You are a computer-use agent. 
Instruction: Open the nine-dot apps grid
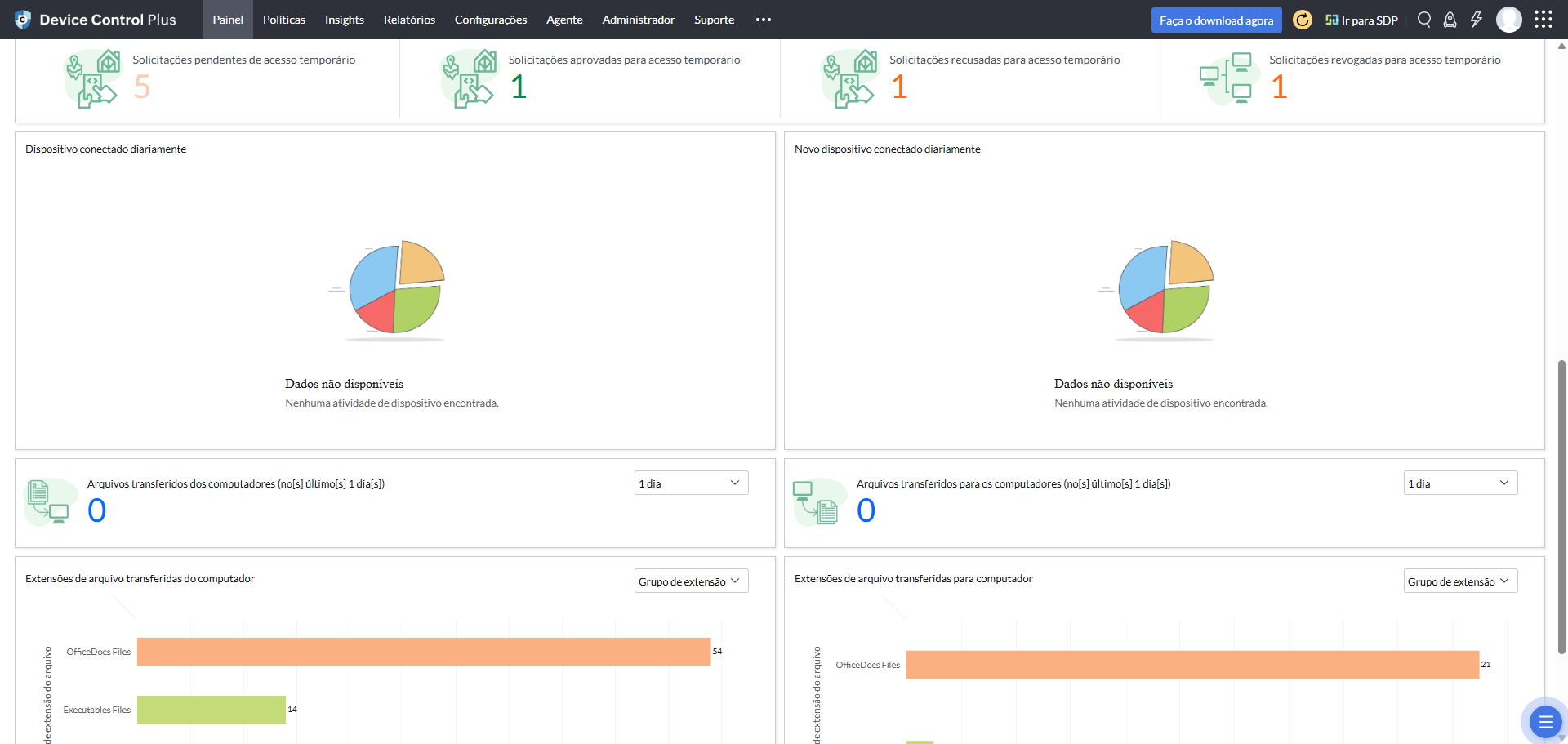1543,20
